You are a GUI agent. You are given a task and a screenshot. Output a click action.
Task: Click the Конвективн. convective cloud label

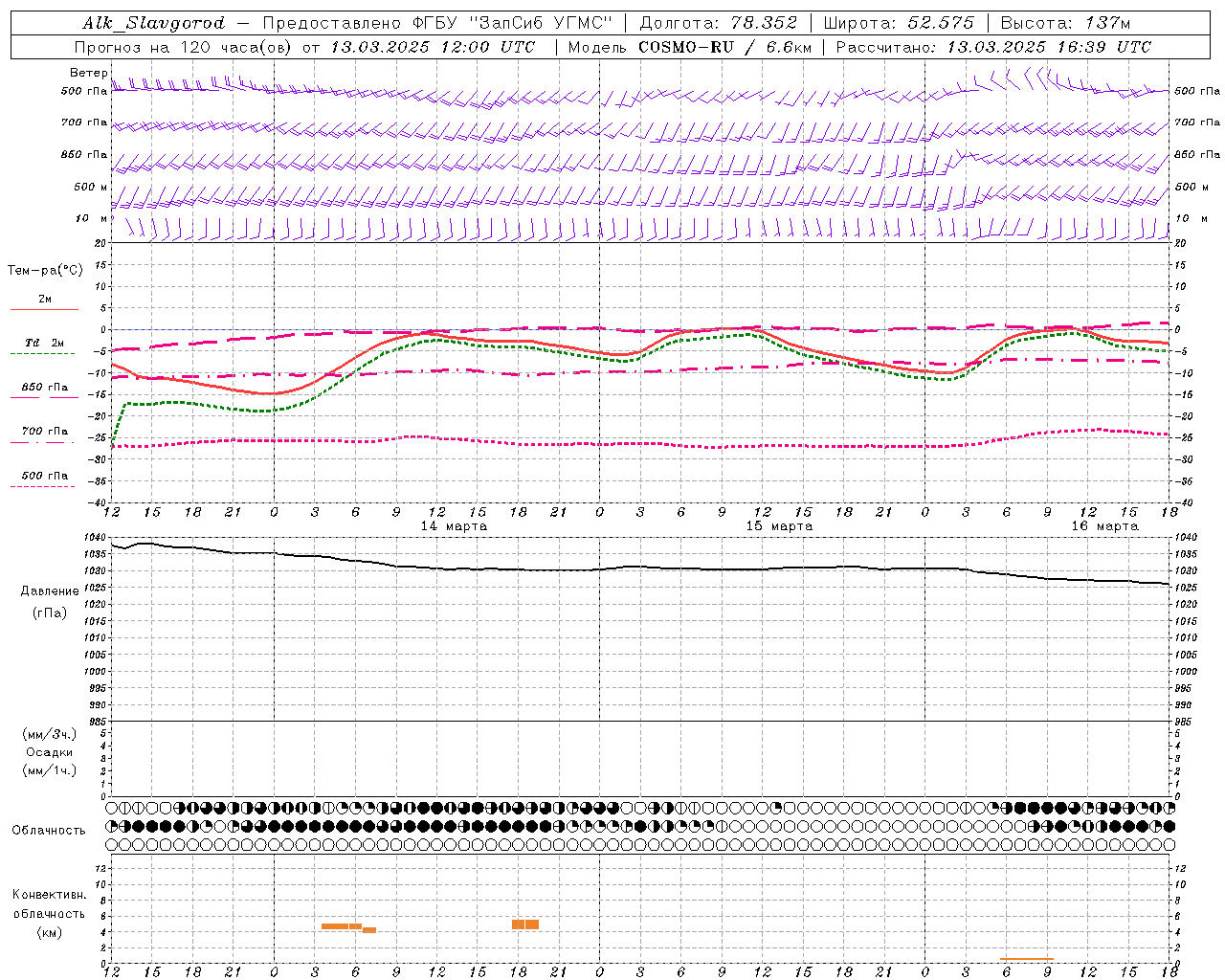50,895
